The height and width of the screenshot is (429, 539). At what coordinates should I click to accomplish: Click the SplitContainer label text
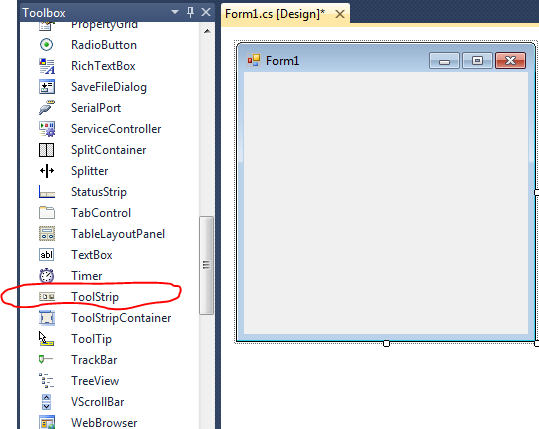coord(109,150)
